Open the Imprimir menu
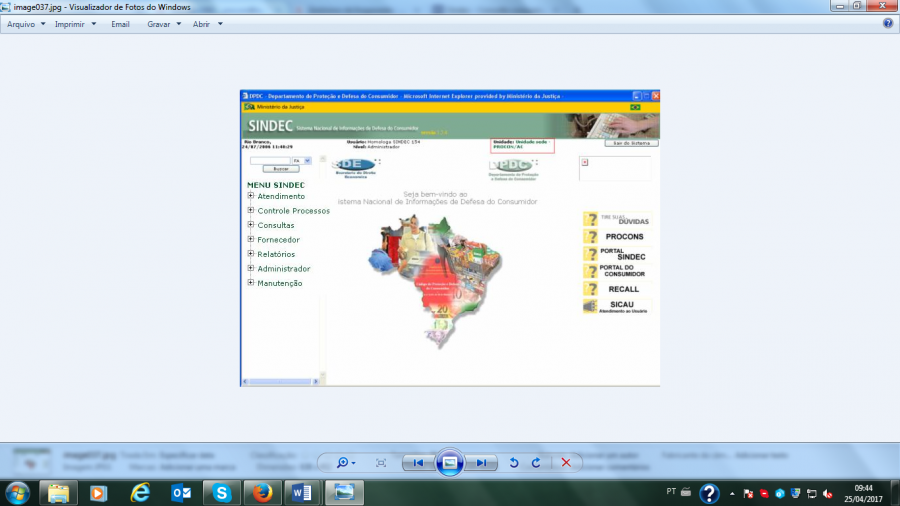This screenshot has width=900, height=506. [76, 23]
